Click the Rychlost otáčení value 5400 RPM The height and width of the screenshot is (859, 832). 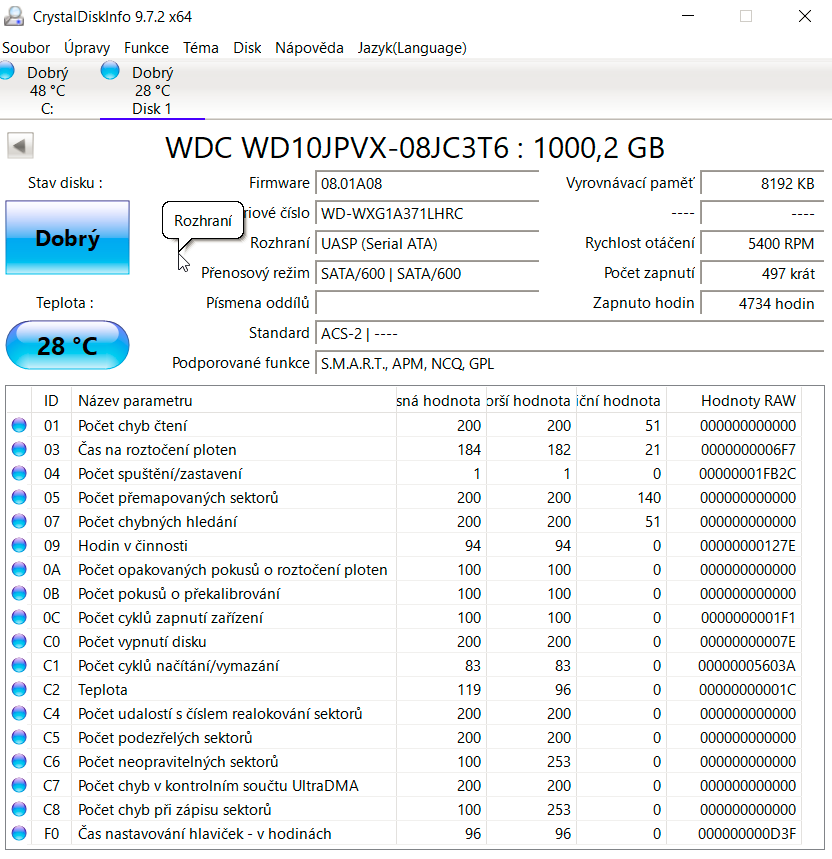point(762,244)
